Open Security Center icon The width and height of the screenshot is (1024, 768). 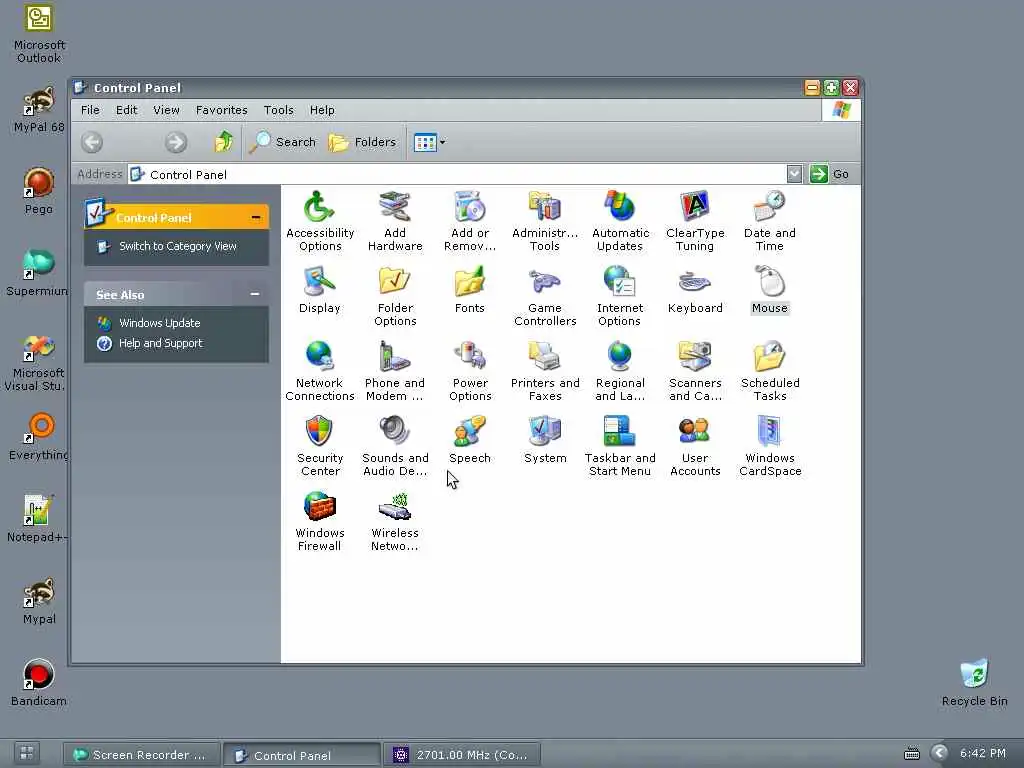point(320,446)
